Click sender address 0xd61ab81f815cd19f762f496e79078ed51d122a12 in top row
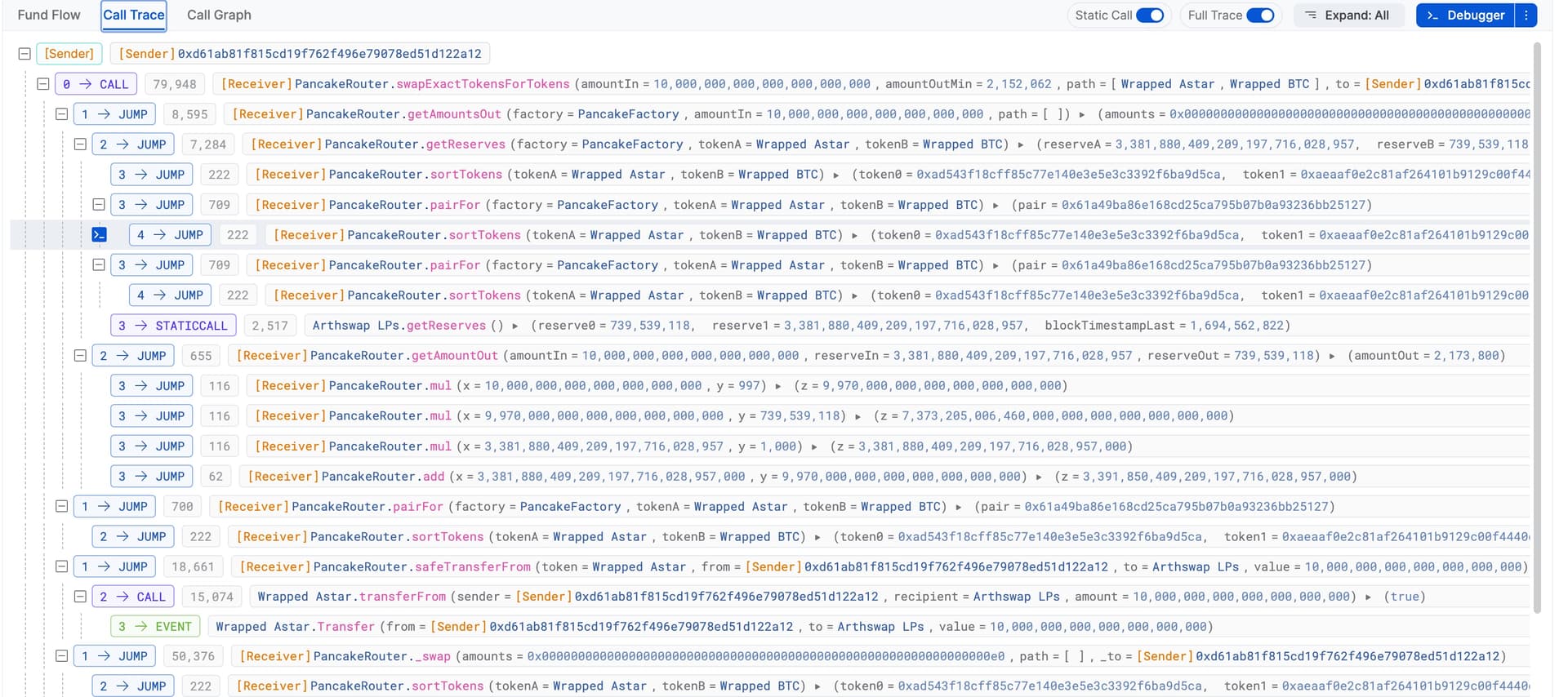The width and height of the screenshot is (1568, 697). point(329,54)
